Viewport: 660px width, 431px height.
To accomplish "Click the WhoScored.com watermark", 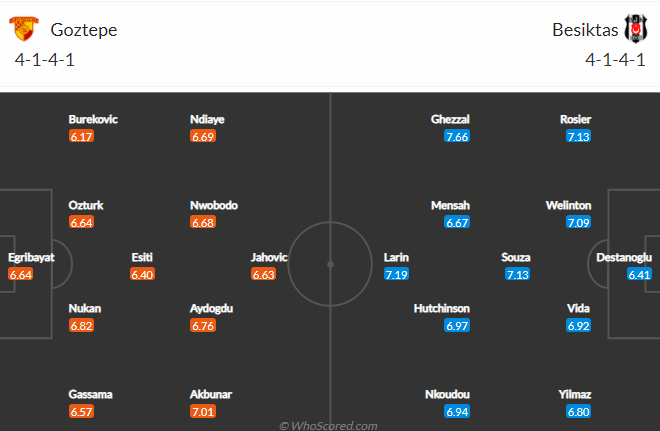I will (328, 426).
